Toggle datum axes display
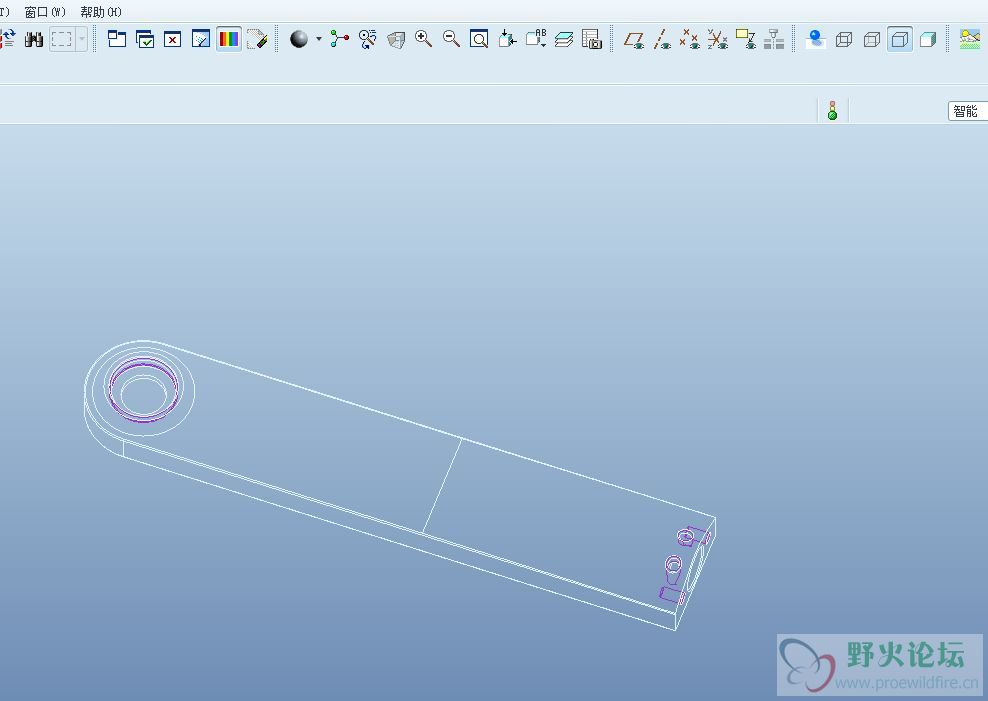The image size is (988, 701). point(662,40)
